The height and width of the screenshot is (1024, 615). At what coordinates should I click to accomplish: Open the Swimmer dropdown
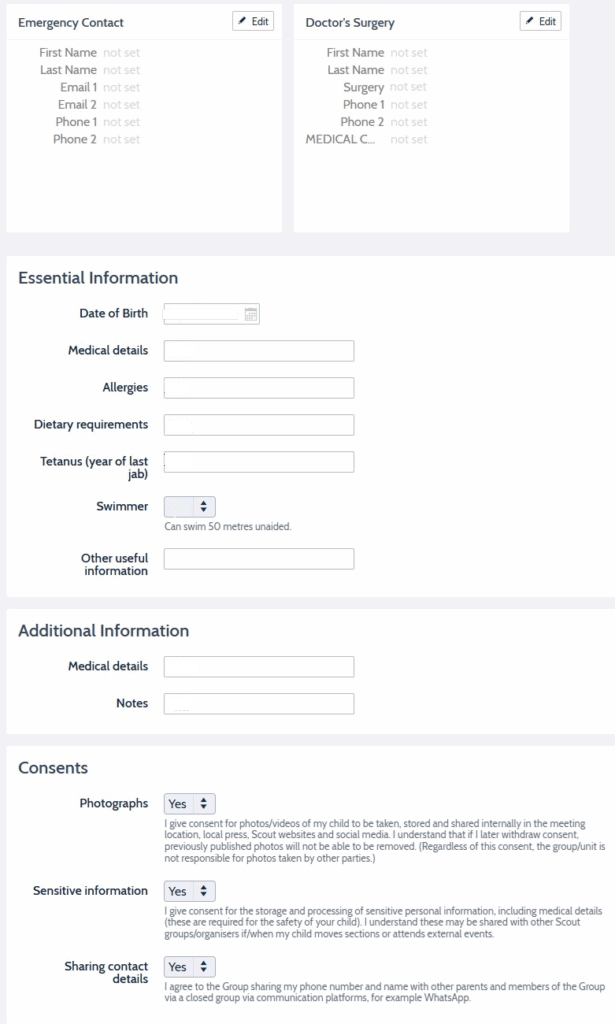[x=189, y=507]
